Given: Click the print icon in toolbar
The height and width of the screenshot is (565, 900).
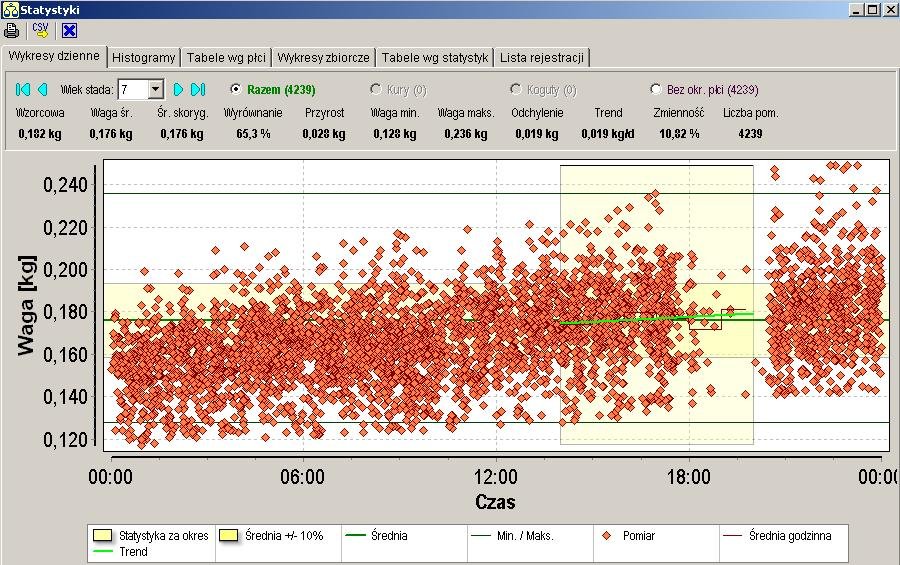Looking at the screenshot, I should (x=12, y=29).
